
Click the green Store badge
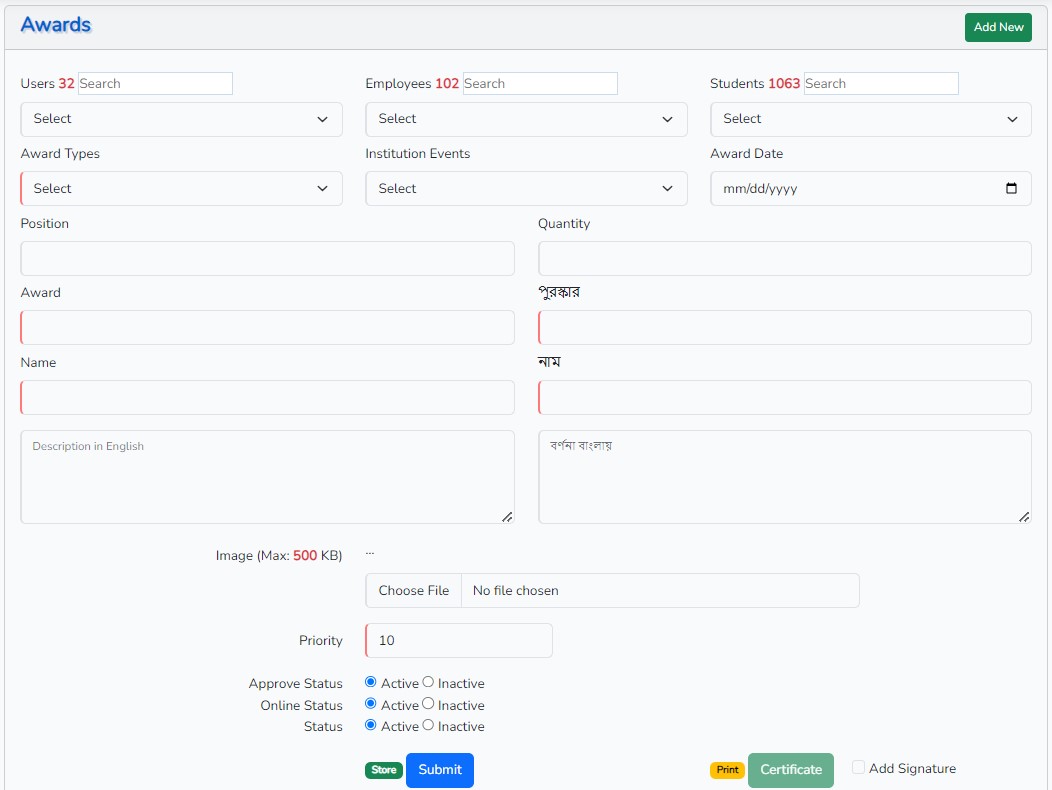click(384, 770)
